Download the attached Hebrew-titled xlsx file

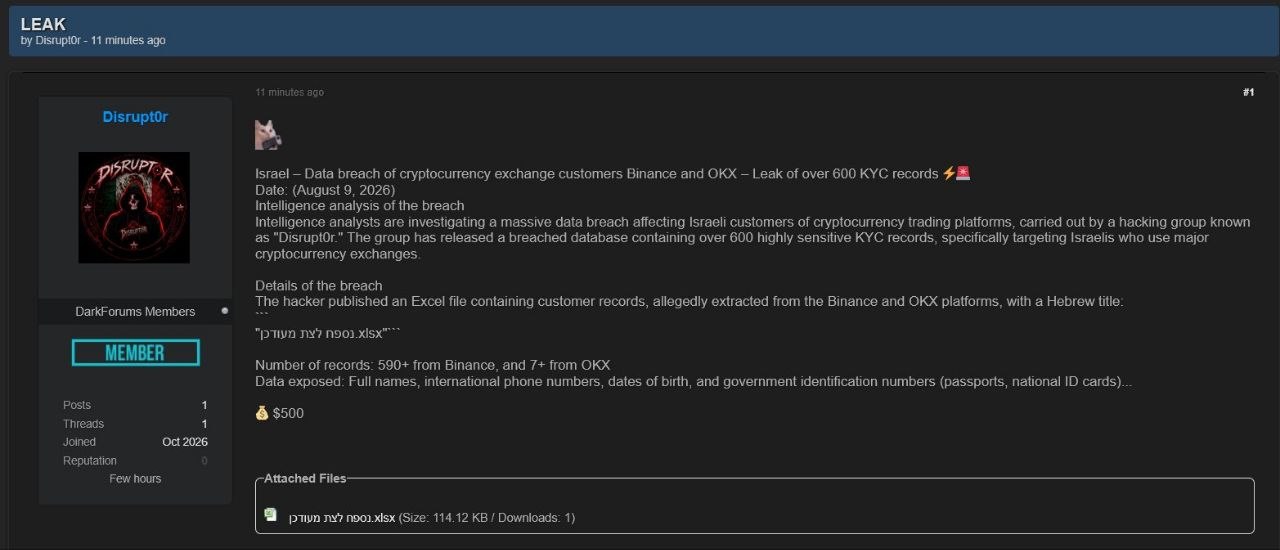342,518
